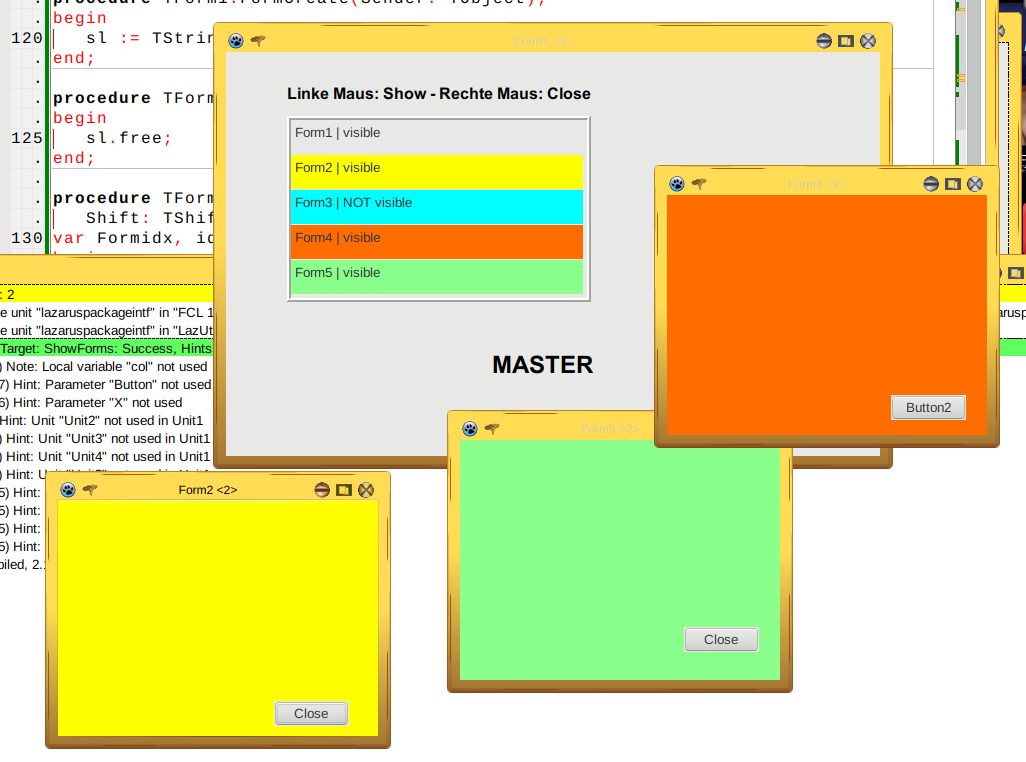Click line number 125 in editor gutter
This screenshot has height=762, width=1026.
coord(27,138)
